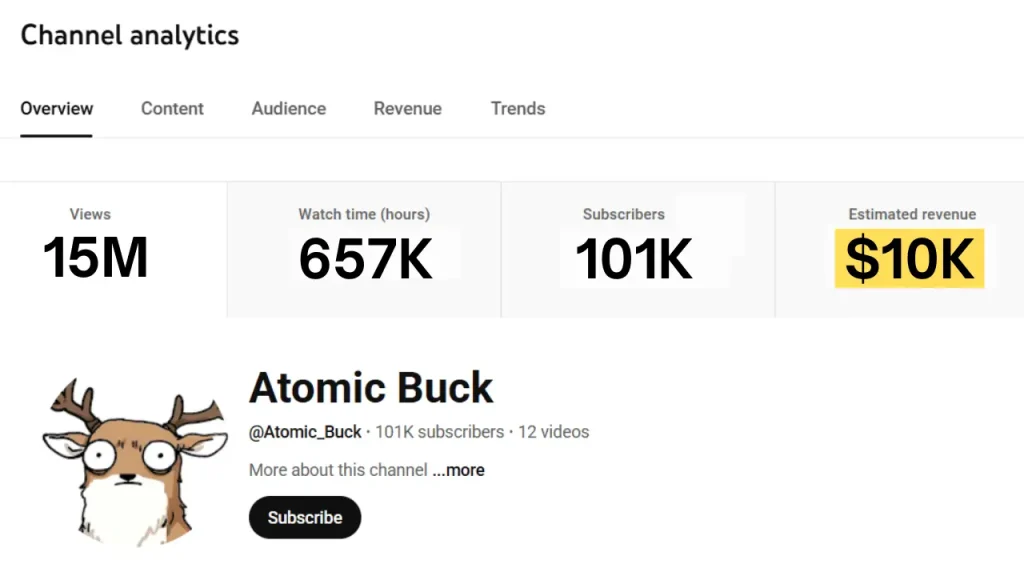
Task: Go to the Revenue tab
Action: click(x=407, y=109)
